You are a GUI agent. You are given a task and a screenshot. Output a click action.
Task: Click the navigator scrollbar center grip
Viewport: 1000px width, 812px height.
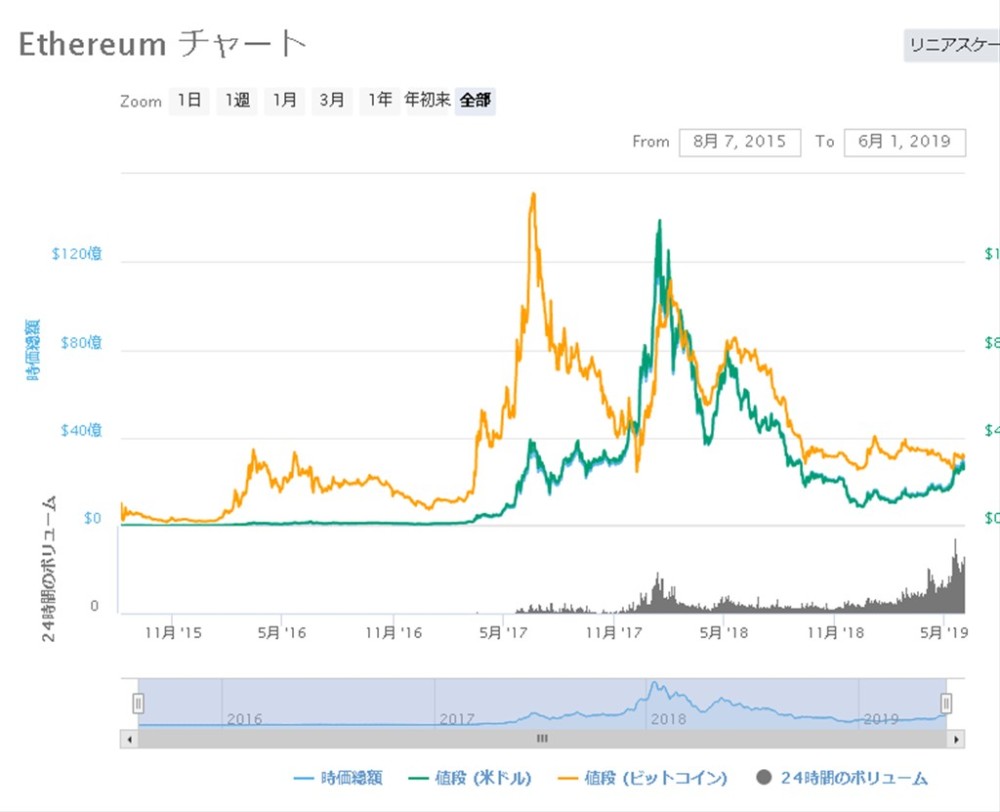click(542, 739)
